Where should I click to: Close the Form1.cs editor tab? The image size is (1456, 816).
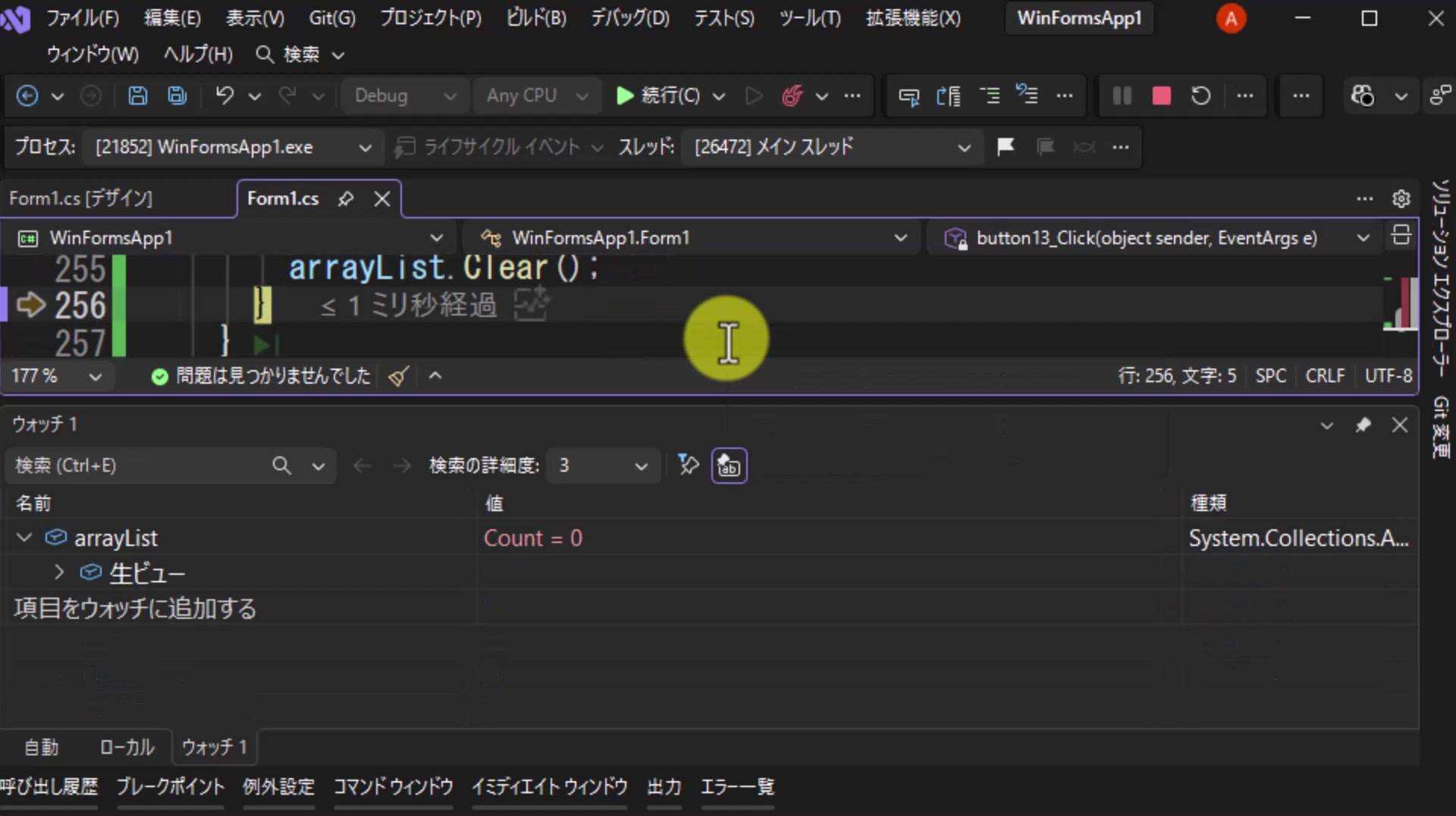[x=382, y=199]
